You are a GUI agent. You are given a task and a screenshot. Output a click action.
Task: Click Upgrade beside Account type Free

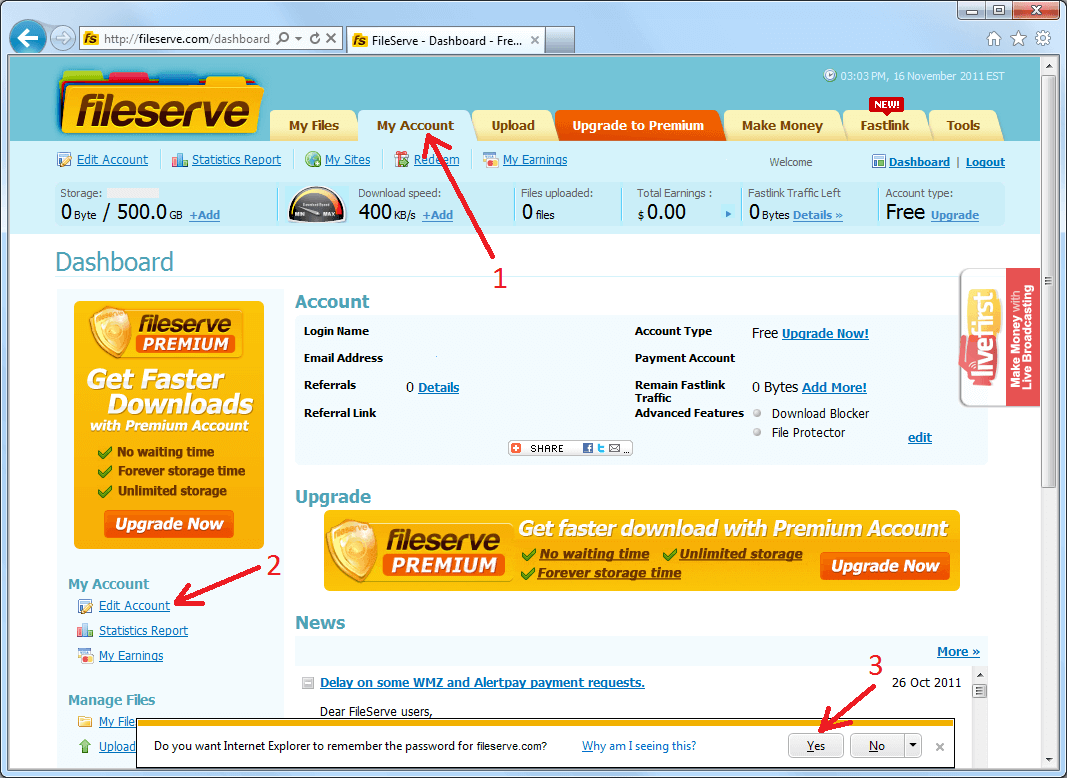[x=955, y=215]
